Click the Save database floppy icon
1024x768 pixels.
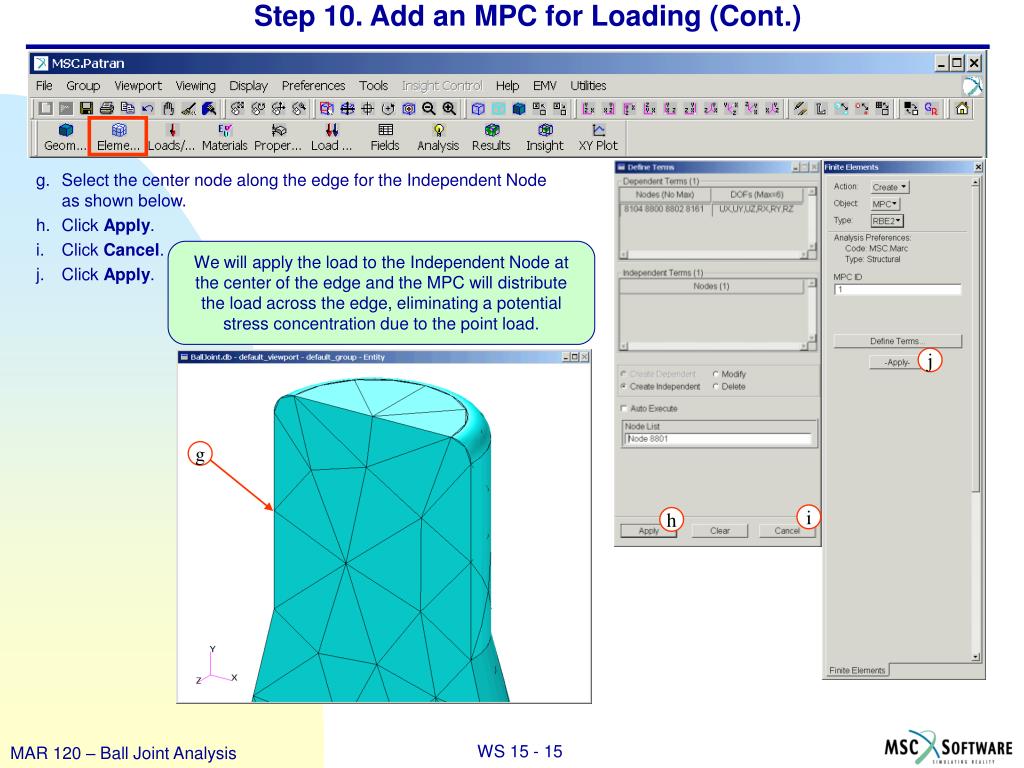tap(86, 108)
